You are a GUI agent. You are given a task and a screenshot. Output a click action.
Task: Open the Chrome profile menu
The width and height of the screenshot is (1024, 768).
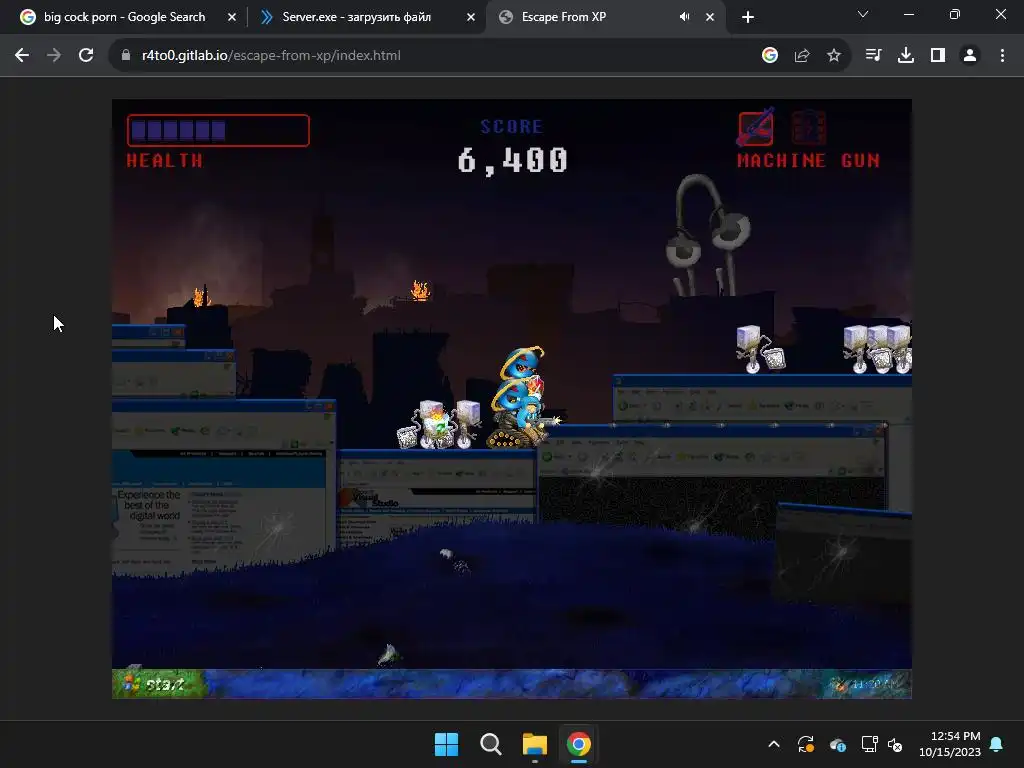tap(970, 56)
